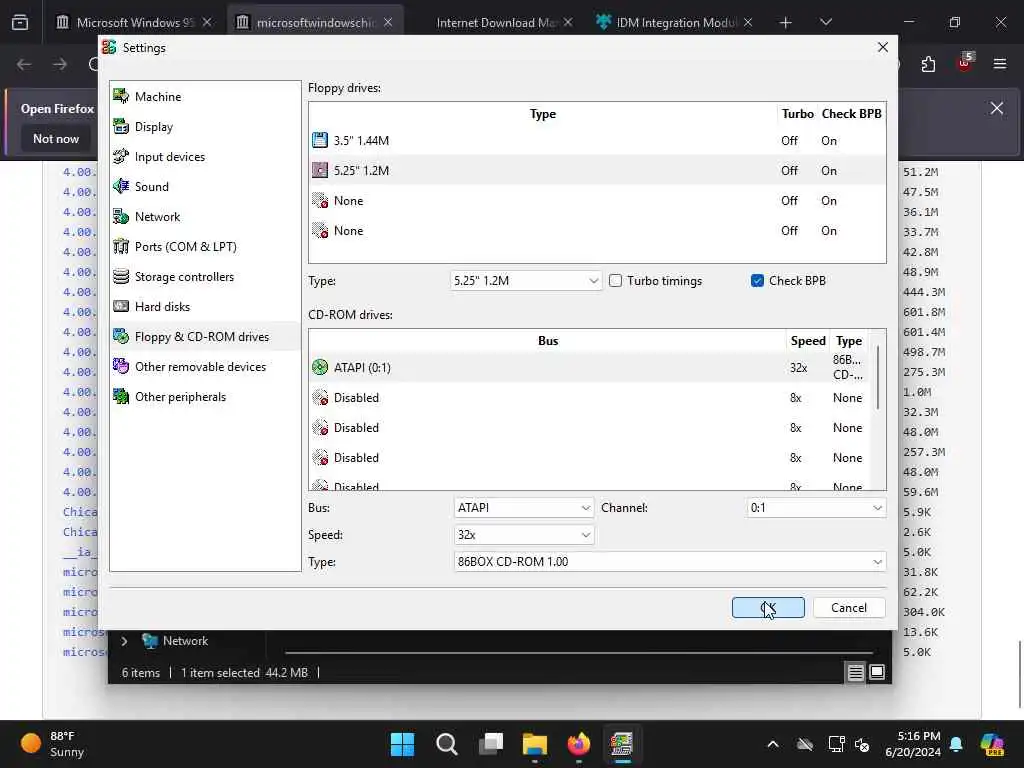Open the Machine settings category
The height and width of the screenshot is (768, 1024).
(x=204, y=97)
